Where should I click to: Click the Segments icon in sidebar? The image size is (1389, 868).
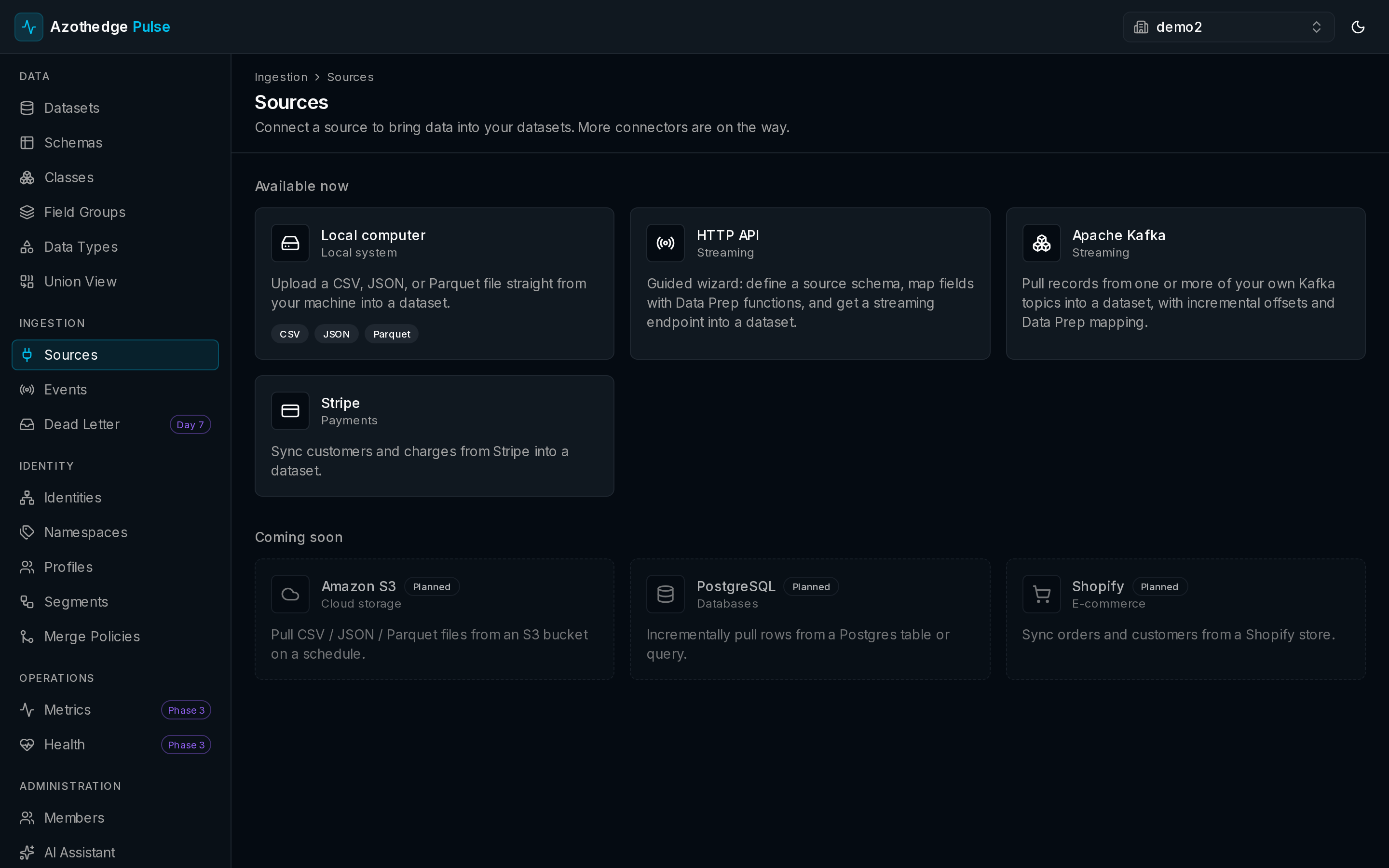click(27, 602)
